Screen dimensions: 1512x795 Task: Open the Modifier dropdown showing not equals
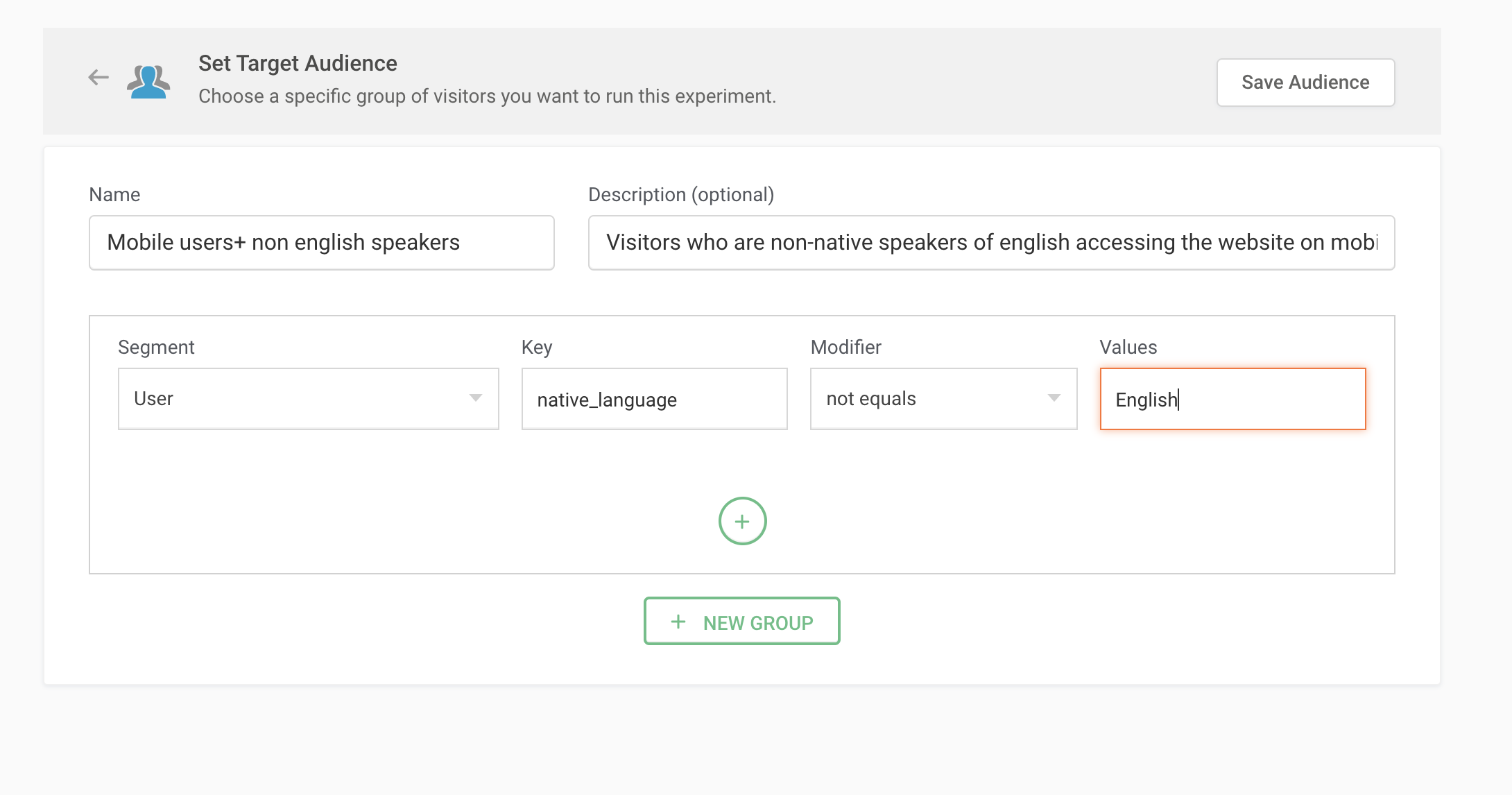pyautogui.click(x=943, y=399)
